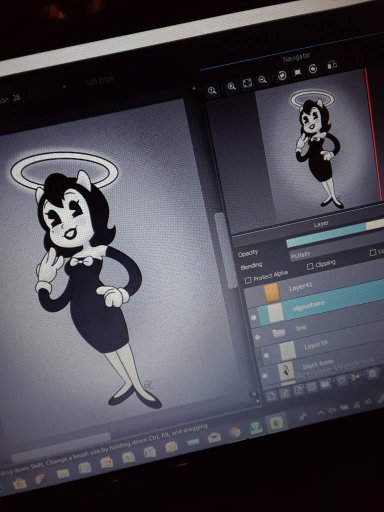Toggle visibility of the line folder

257,337
